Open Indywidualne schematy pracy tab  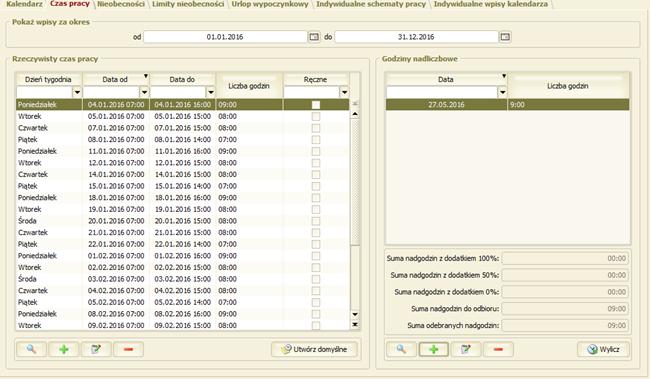371,4
